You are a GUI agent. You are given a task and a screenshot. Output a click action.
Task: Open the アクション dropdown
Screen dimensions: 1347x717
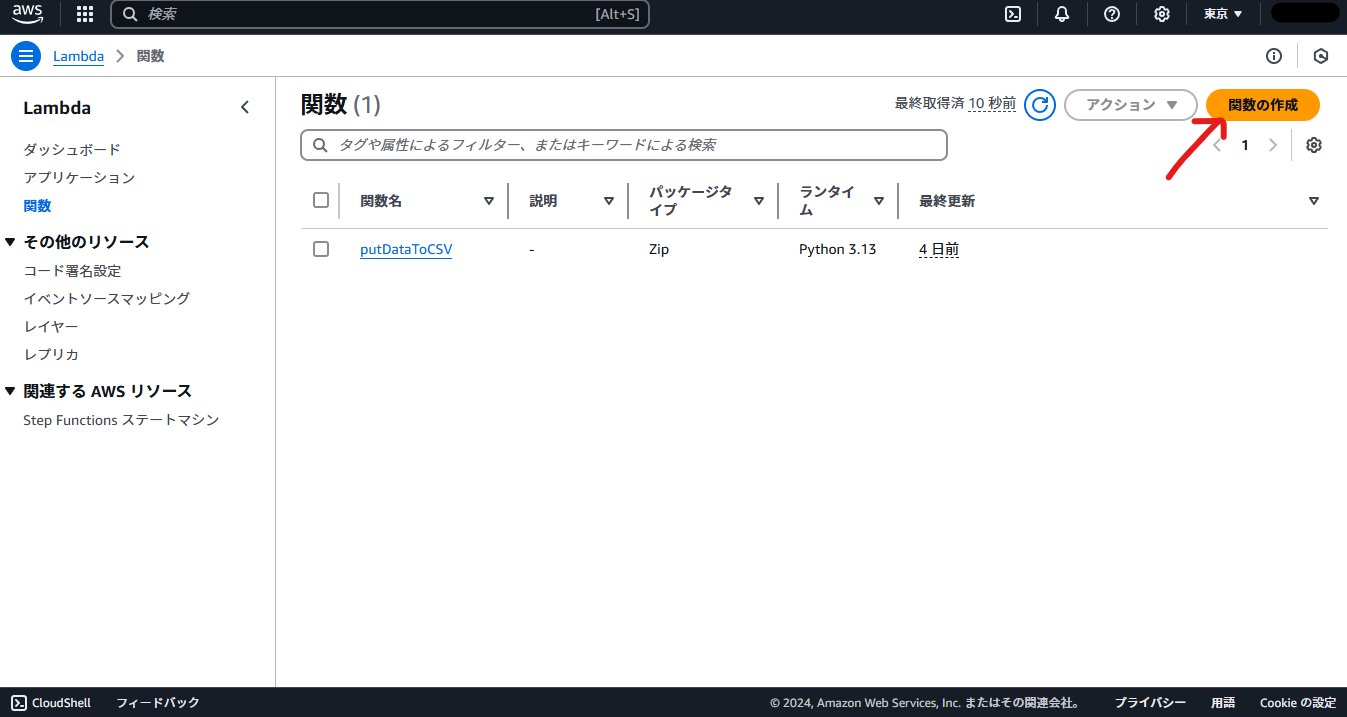click(x=1131, y=104)
